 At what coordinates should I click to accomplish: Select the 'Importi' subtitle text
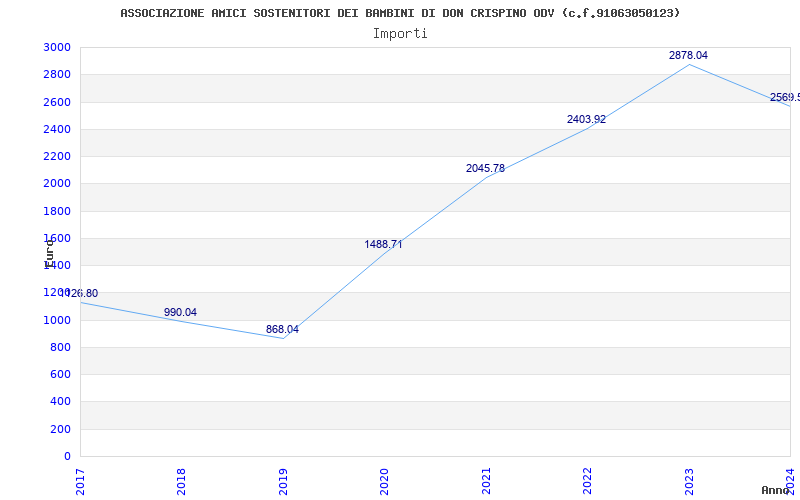(x=400, y=33)
